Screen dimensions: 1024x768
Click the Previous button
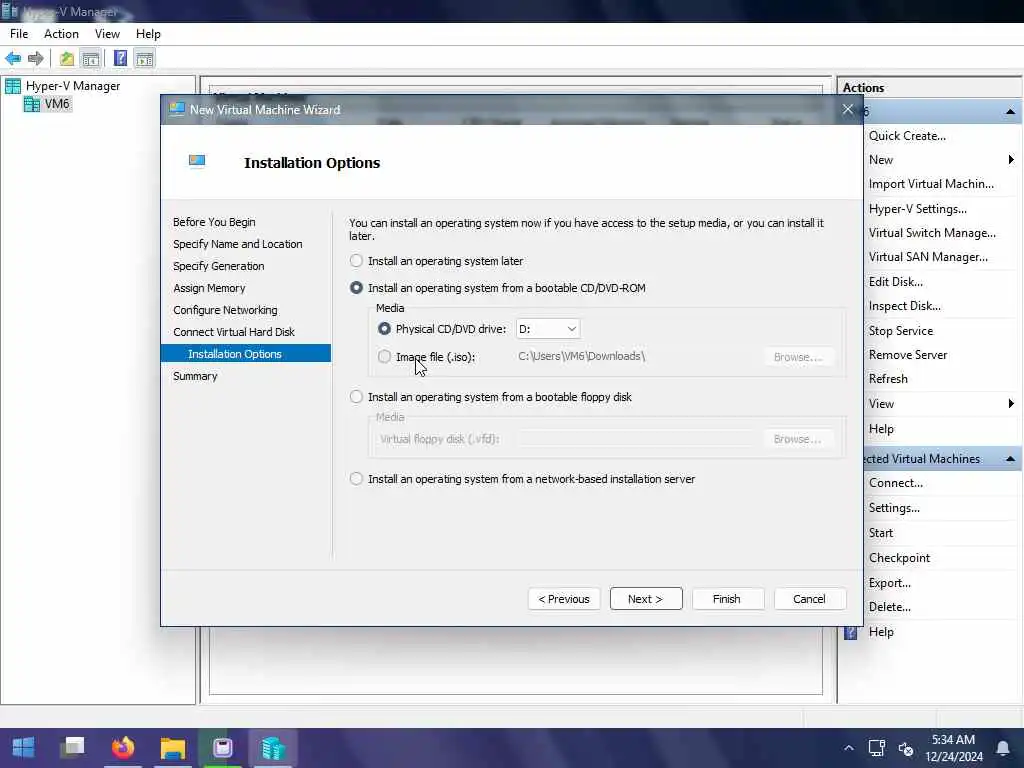[564, 599]
